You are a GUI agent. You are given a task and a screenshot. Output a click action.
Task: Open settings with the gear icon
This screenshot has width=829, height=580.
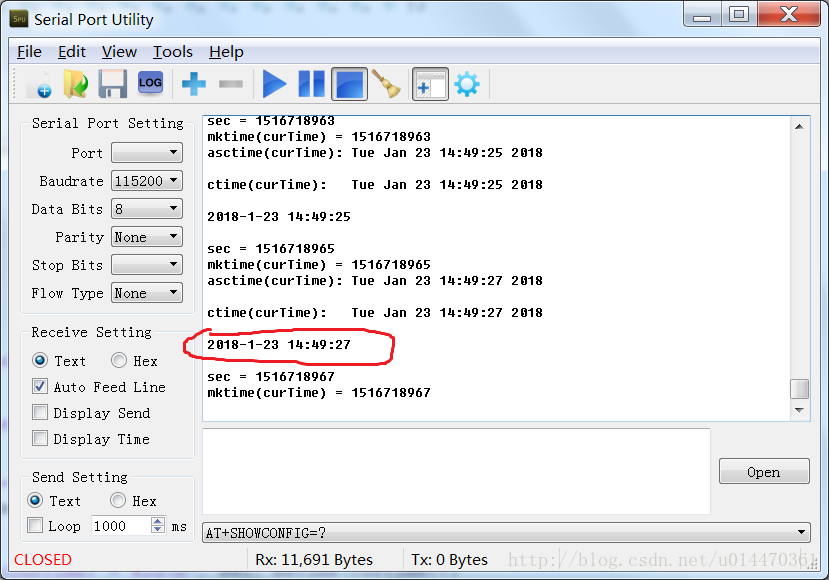point(467,84)
